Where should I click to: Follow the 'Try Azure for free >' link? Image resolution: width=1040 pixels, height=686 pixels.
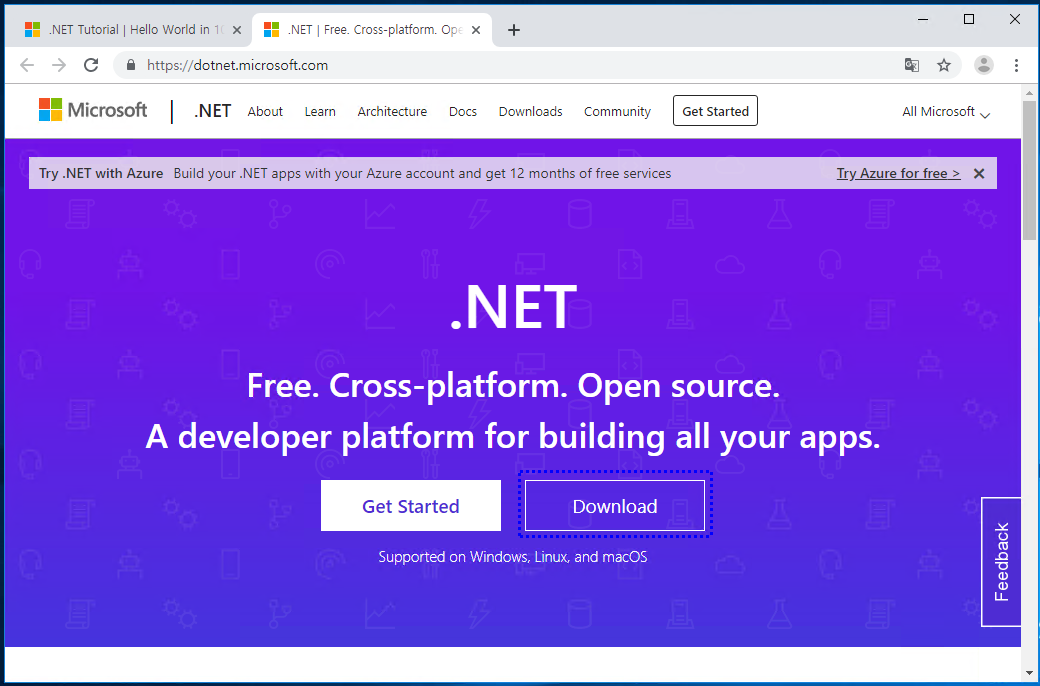click(x=898, y=173)
